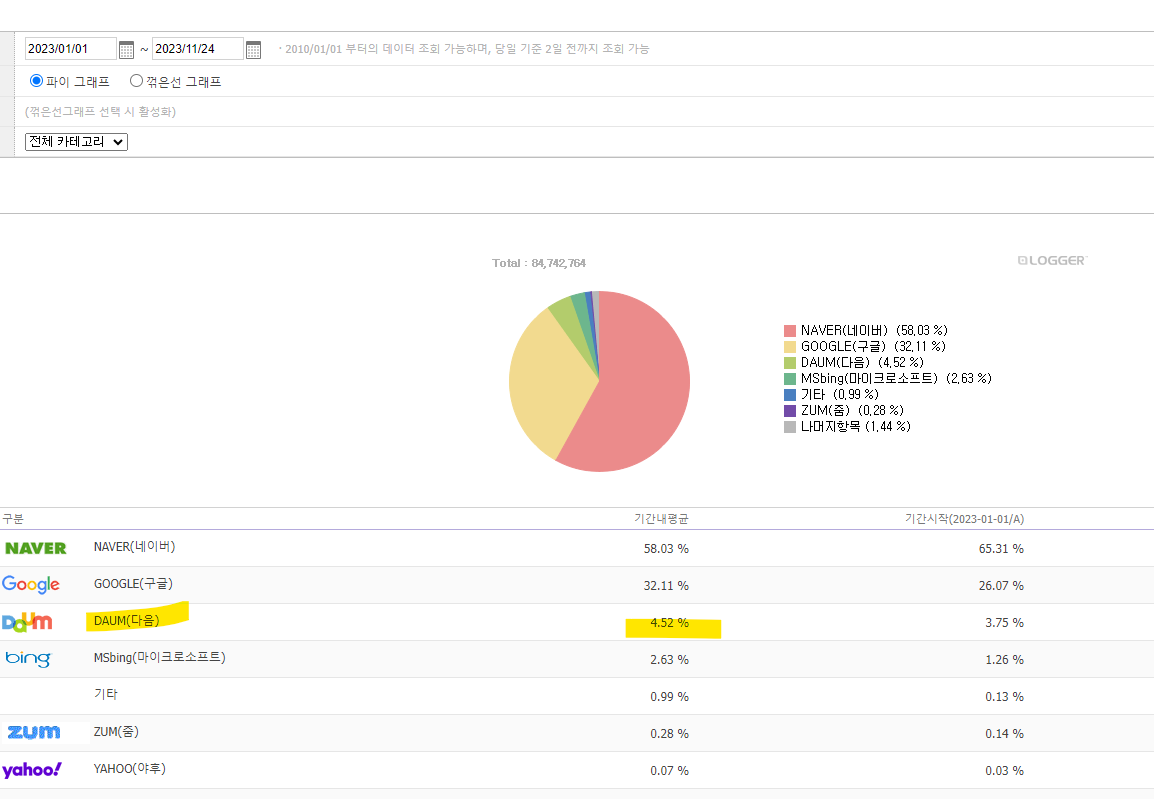Click YAHOO average value 0.07 %
Viewport: 1154px width, 799px height.
[x=670, y=771]
